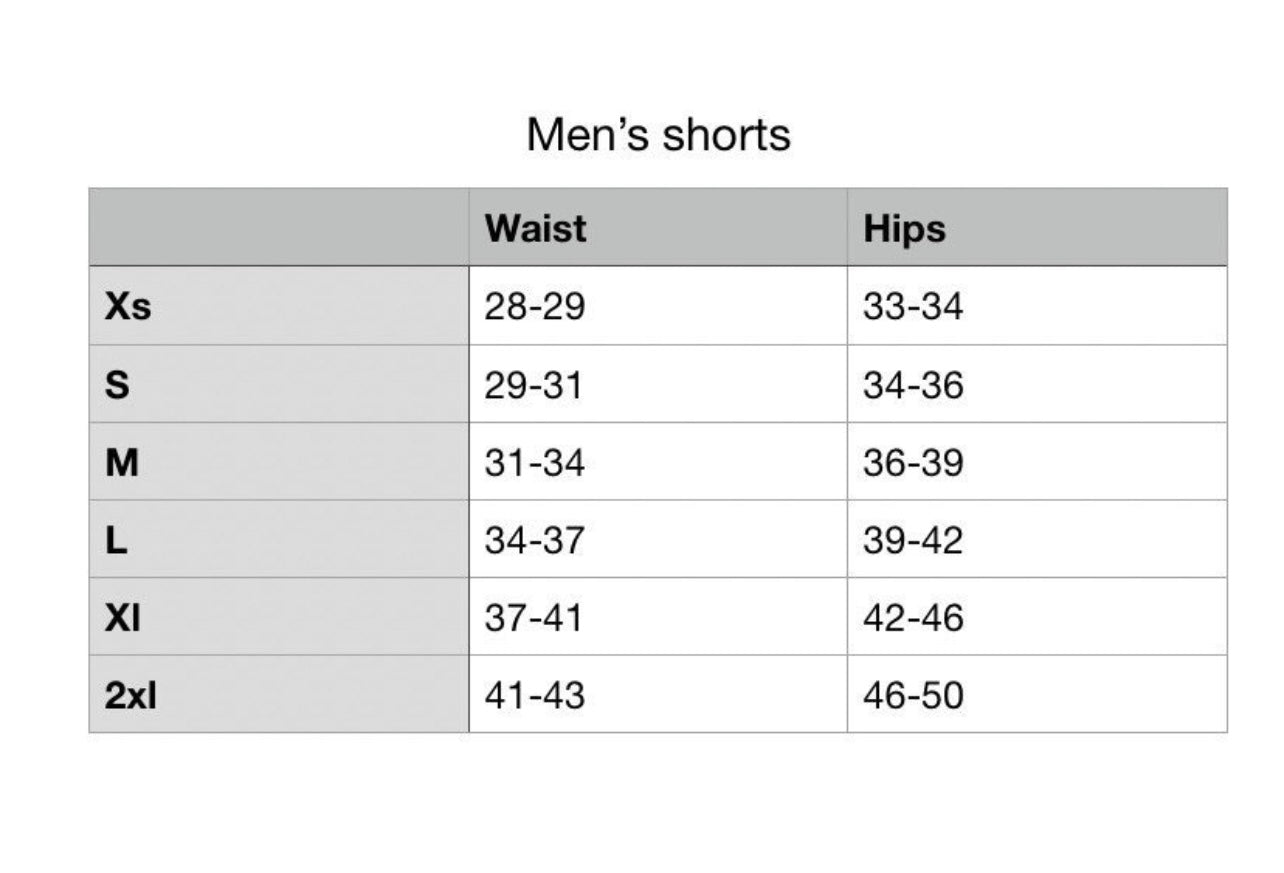
Task: Select waist cell 28-29
Action: tap(534, 307)
